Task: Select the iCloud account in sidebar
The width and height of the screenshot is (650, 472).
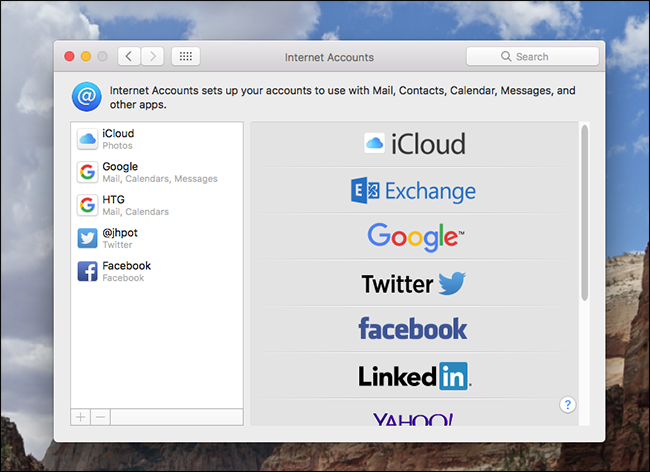Action: coord(157,139)
